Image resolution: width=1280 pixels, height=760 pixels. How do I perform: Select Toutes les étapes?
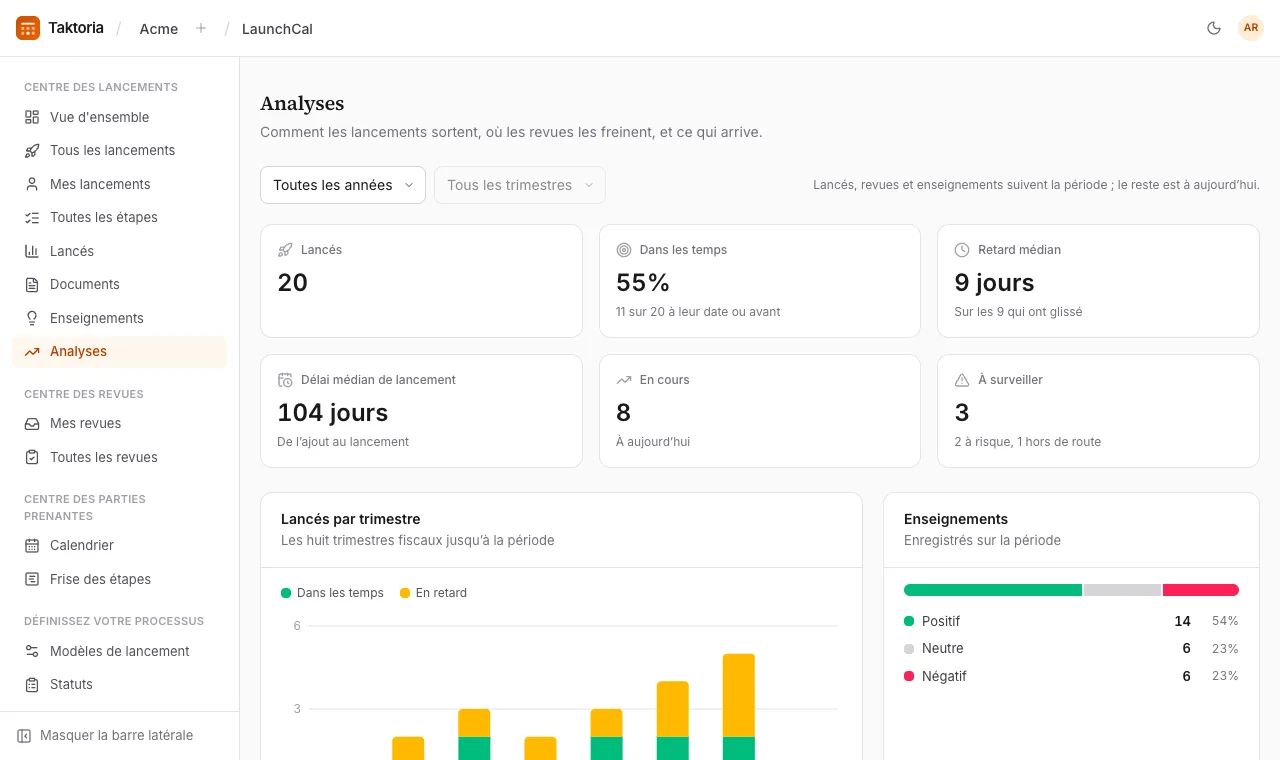(x=119, y=217)
